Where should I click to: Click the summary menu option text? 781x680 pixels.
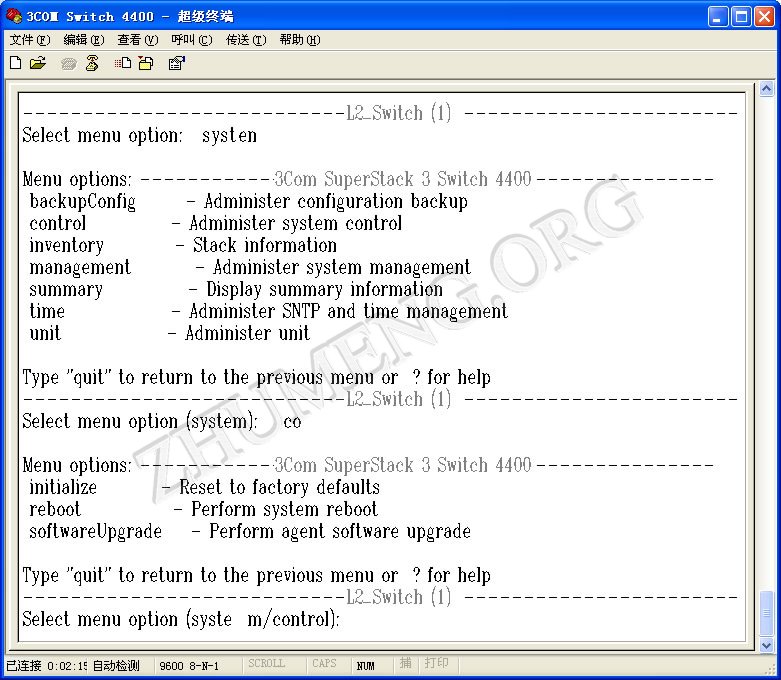point(66,290)
